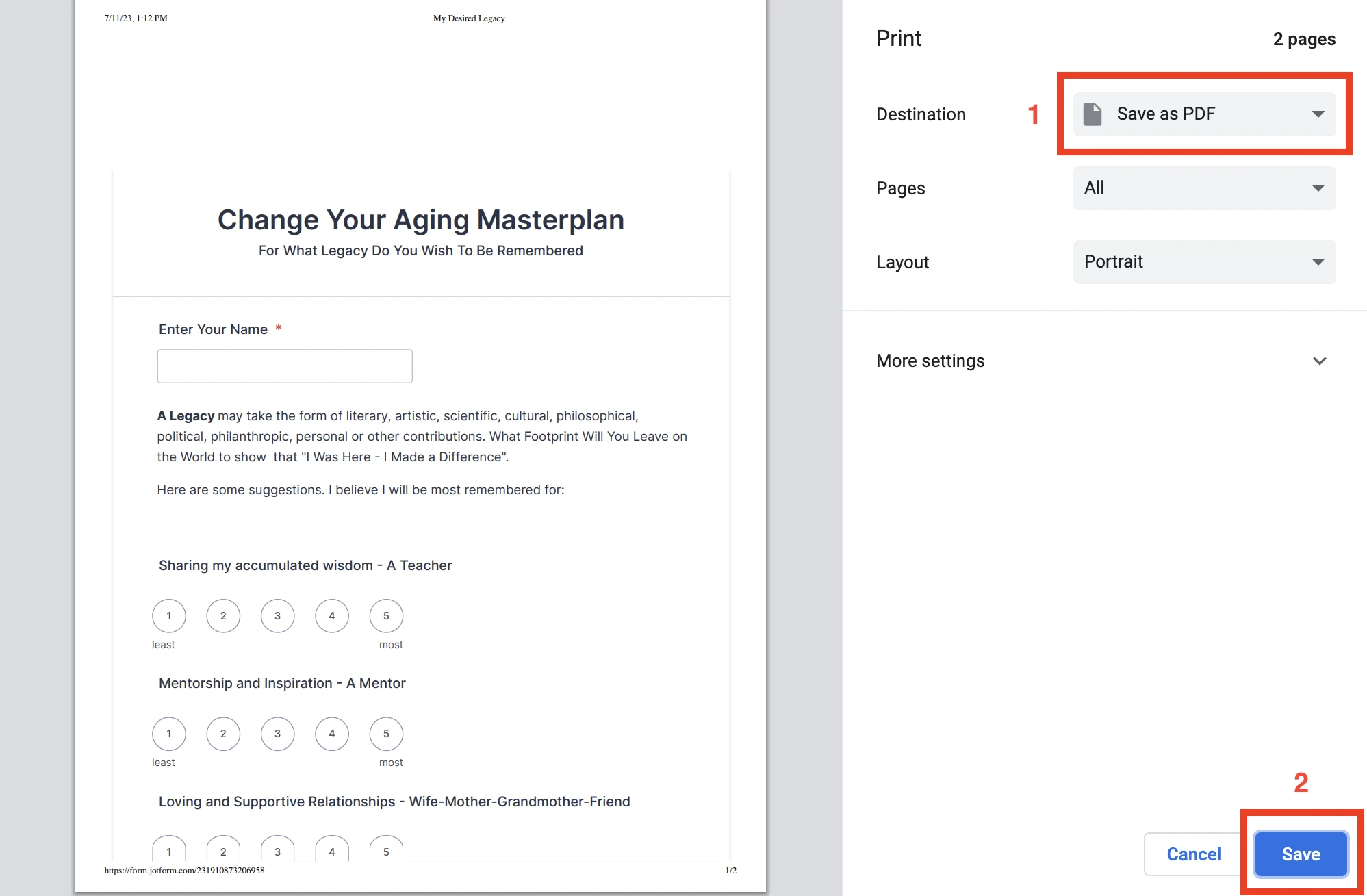1367x896 pixels.
Task: Click the chevron next to More settings
Action: point(1320,360)
